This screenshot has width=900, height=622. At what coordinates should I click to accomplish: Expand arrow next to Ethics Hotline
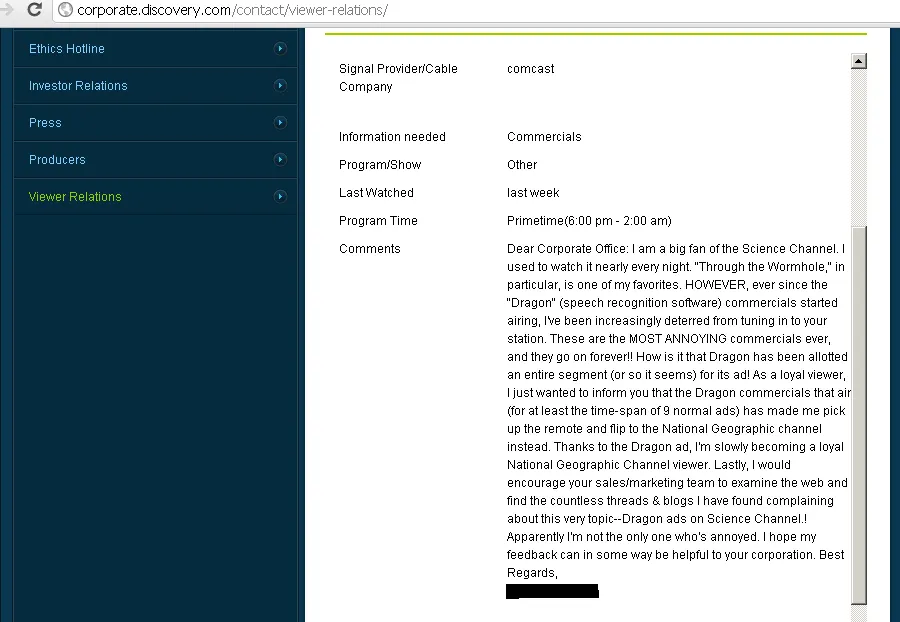280,48
